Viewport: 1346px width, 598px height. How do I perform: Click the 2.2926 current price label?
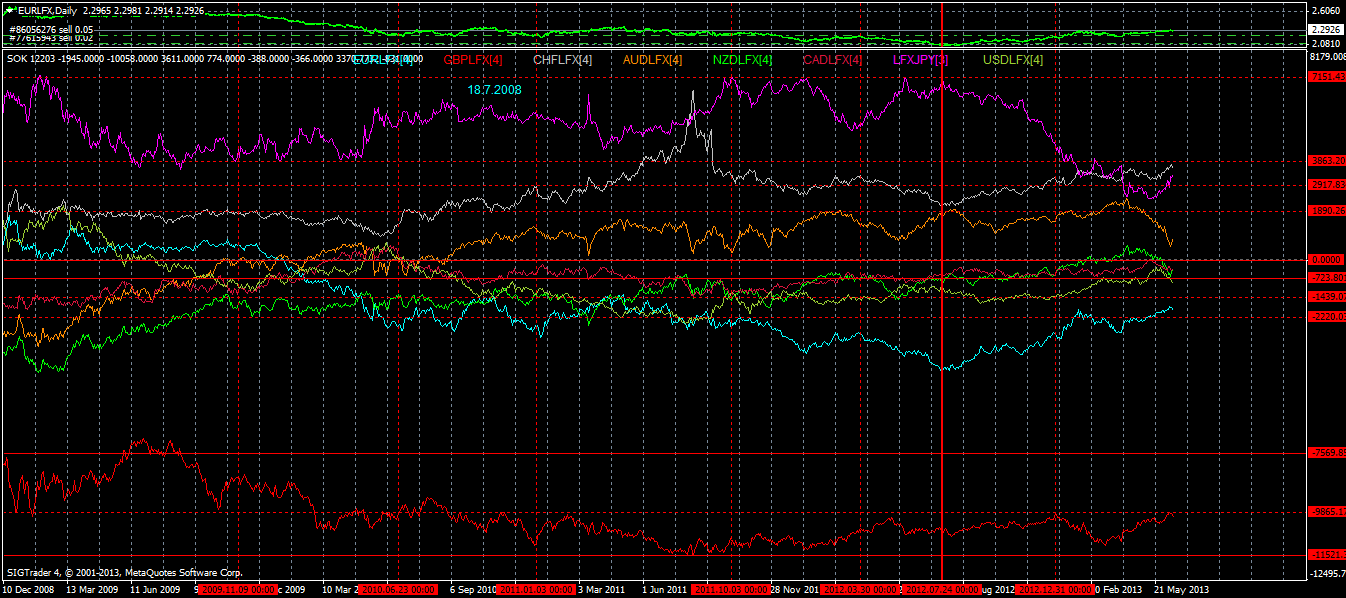pyautogui.click(x=1328, y=30)
